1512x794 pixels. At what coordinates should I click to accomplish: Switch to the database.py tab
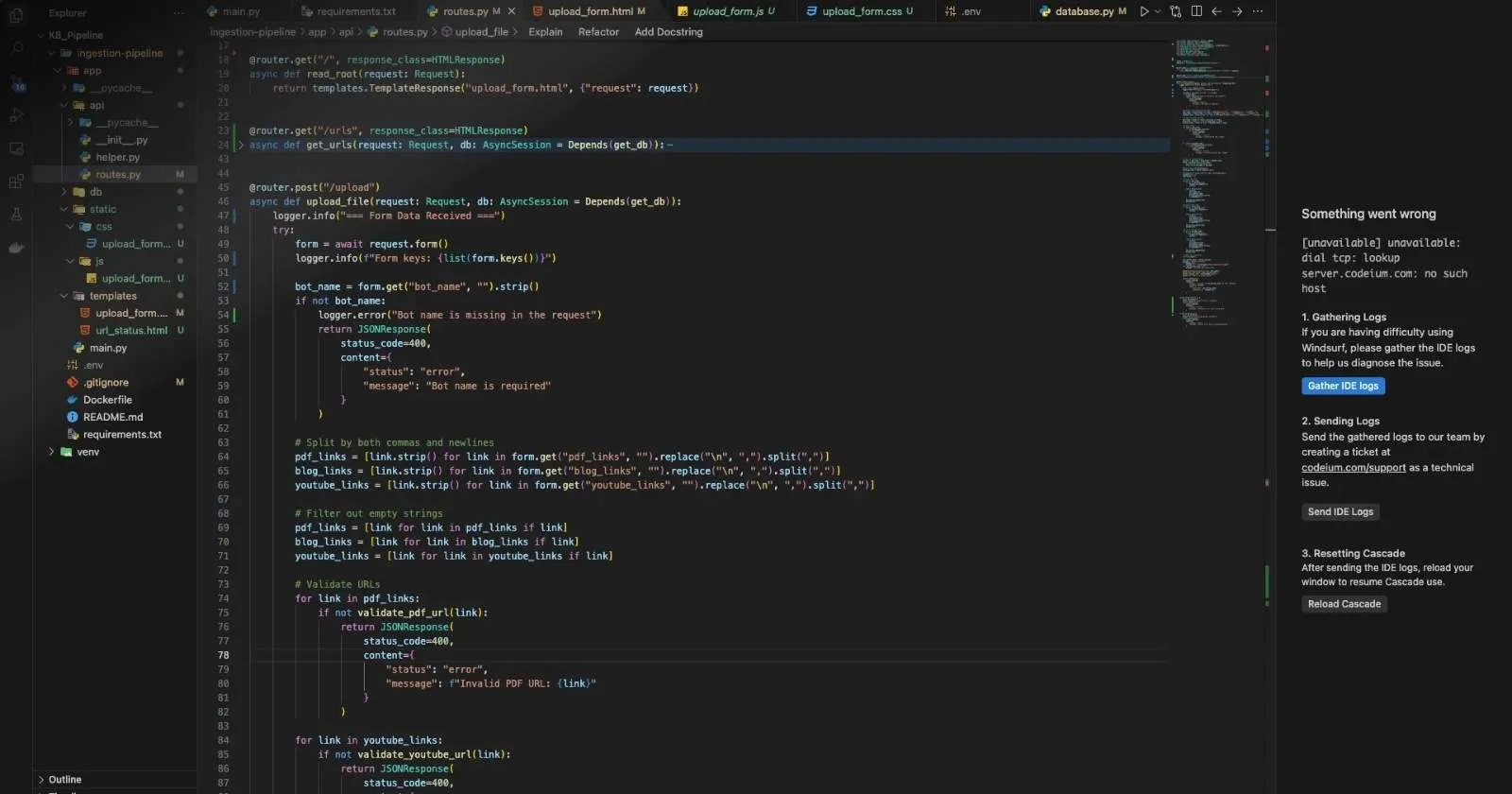(x=1082, y=11)
